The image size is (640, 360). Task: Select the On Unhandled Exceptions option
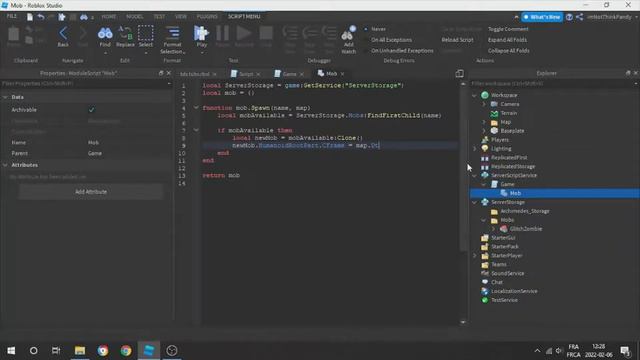coord(402,51)
